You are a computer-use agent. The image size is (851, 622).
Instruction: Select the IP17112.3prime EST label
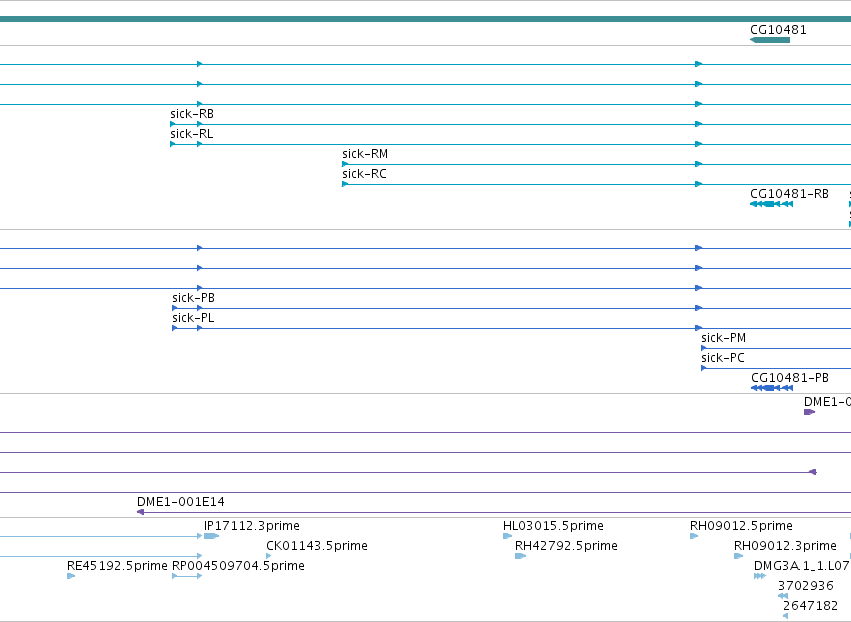pos(252,526)
